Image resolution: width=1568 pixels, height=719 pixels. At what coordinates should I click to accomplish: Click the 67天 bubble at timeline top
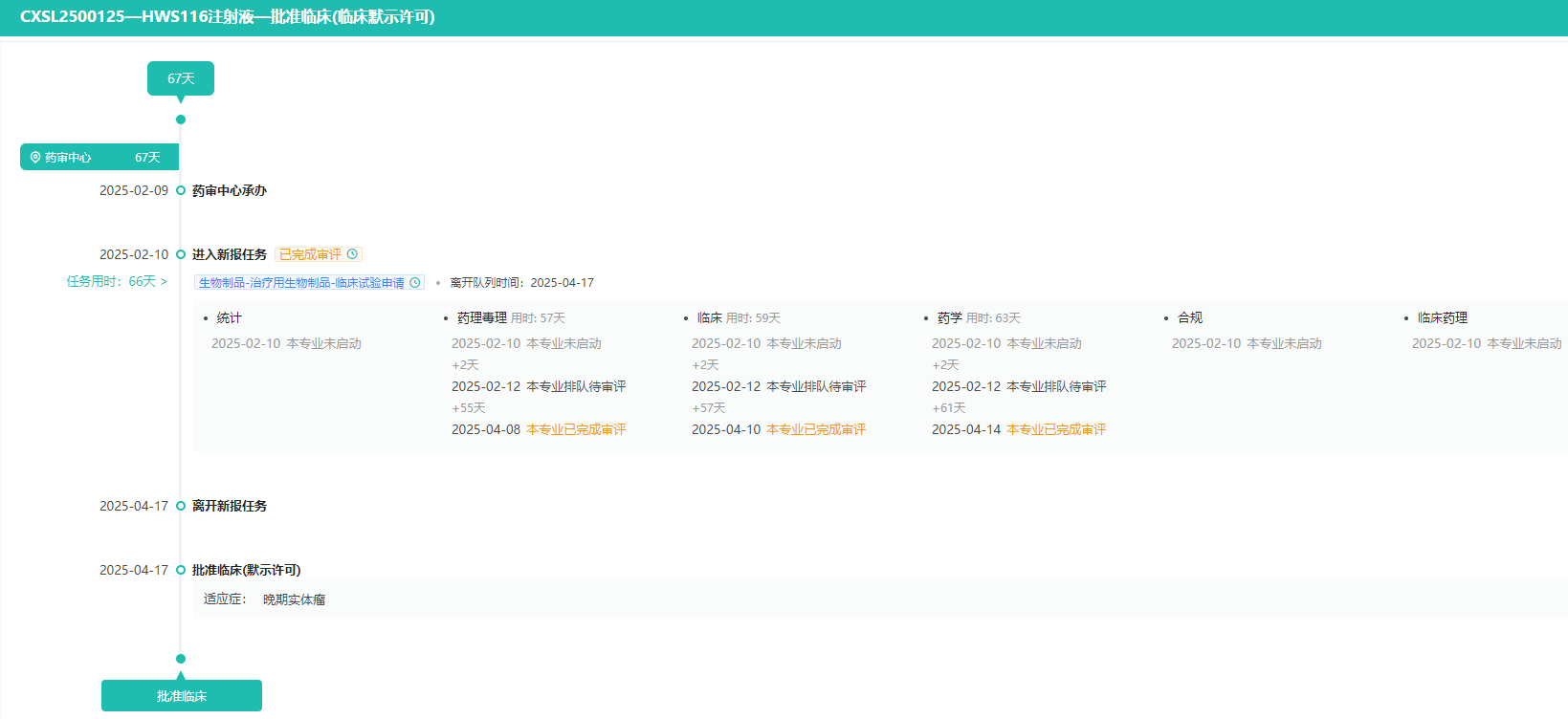[181, 78]
